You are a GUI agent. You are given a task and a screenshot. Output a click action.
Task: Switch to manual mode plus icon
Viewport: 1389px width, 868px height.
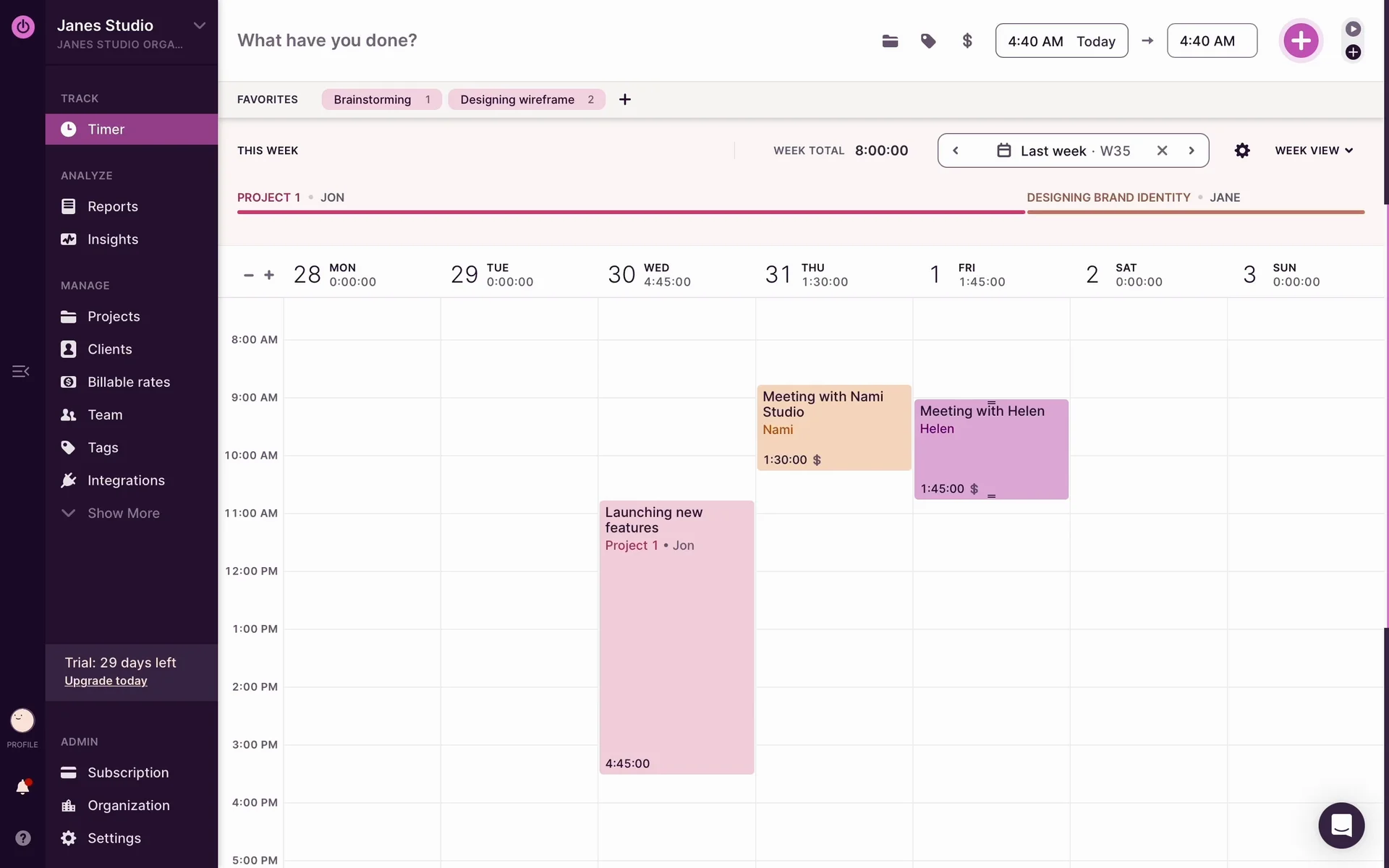(1353, 52)
